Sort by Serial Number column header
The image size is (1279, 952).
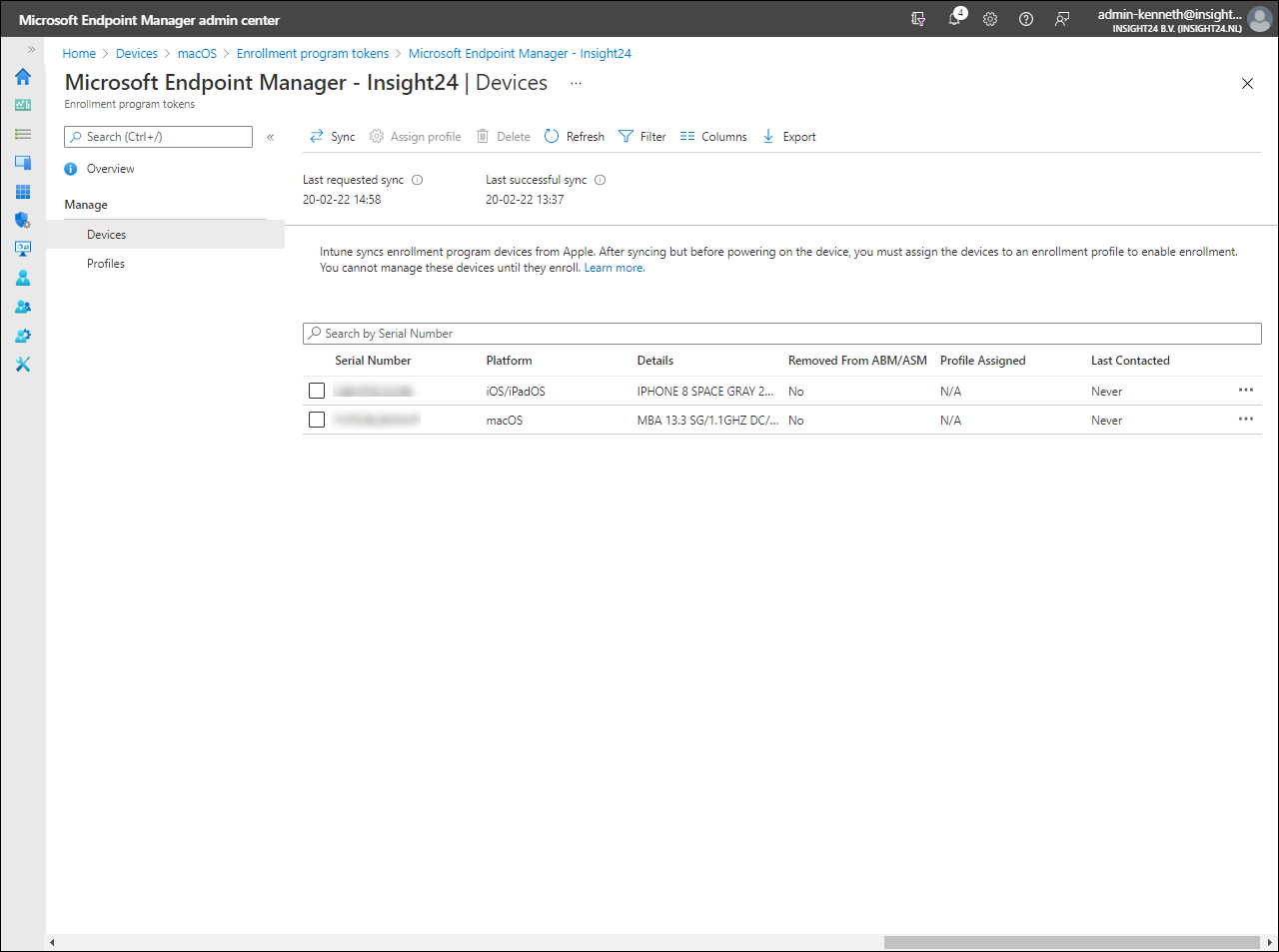[x=373, y=361]
